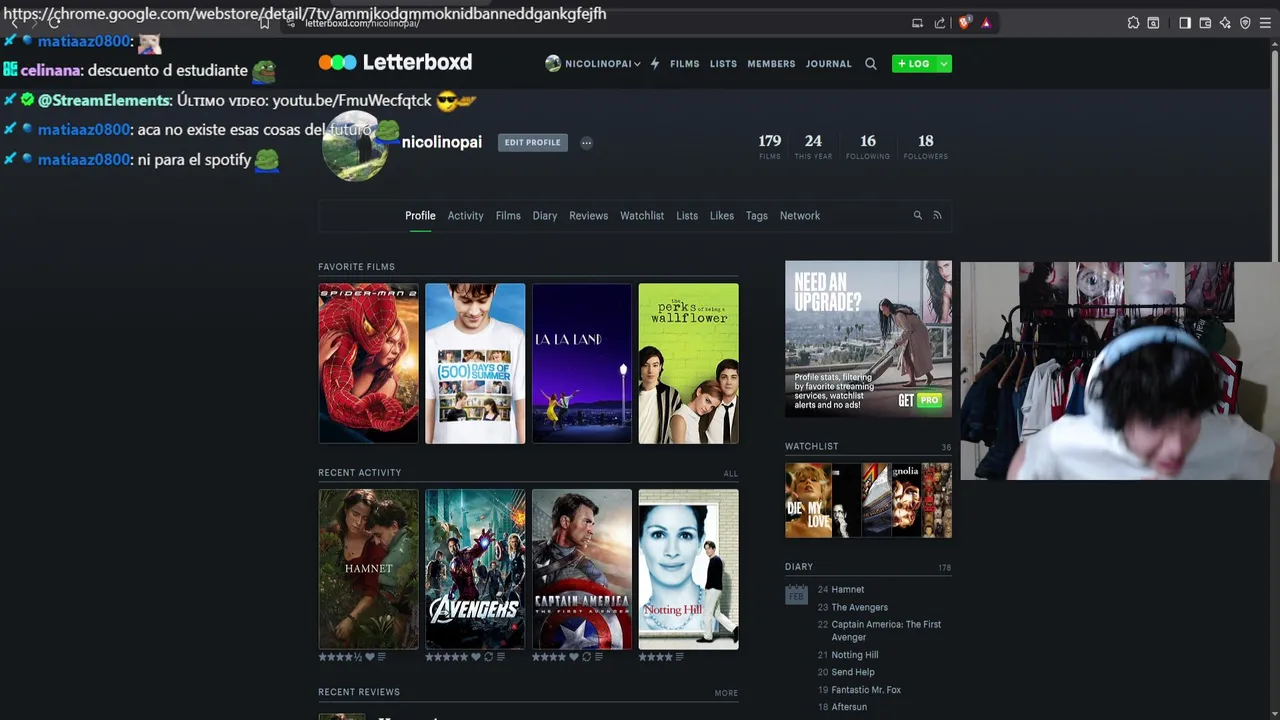Open the Brave hamburger main menu
The height and width of the screenshot is (720, 1280).
[x=1267, y=23]
